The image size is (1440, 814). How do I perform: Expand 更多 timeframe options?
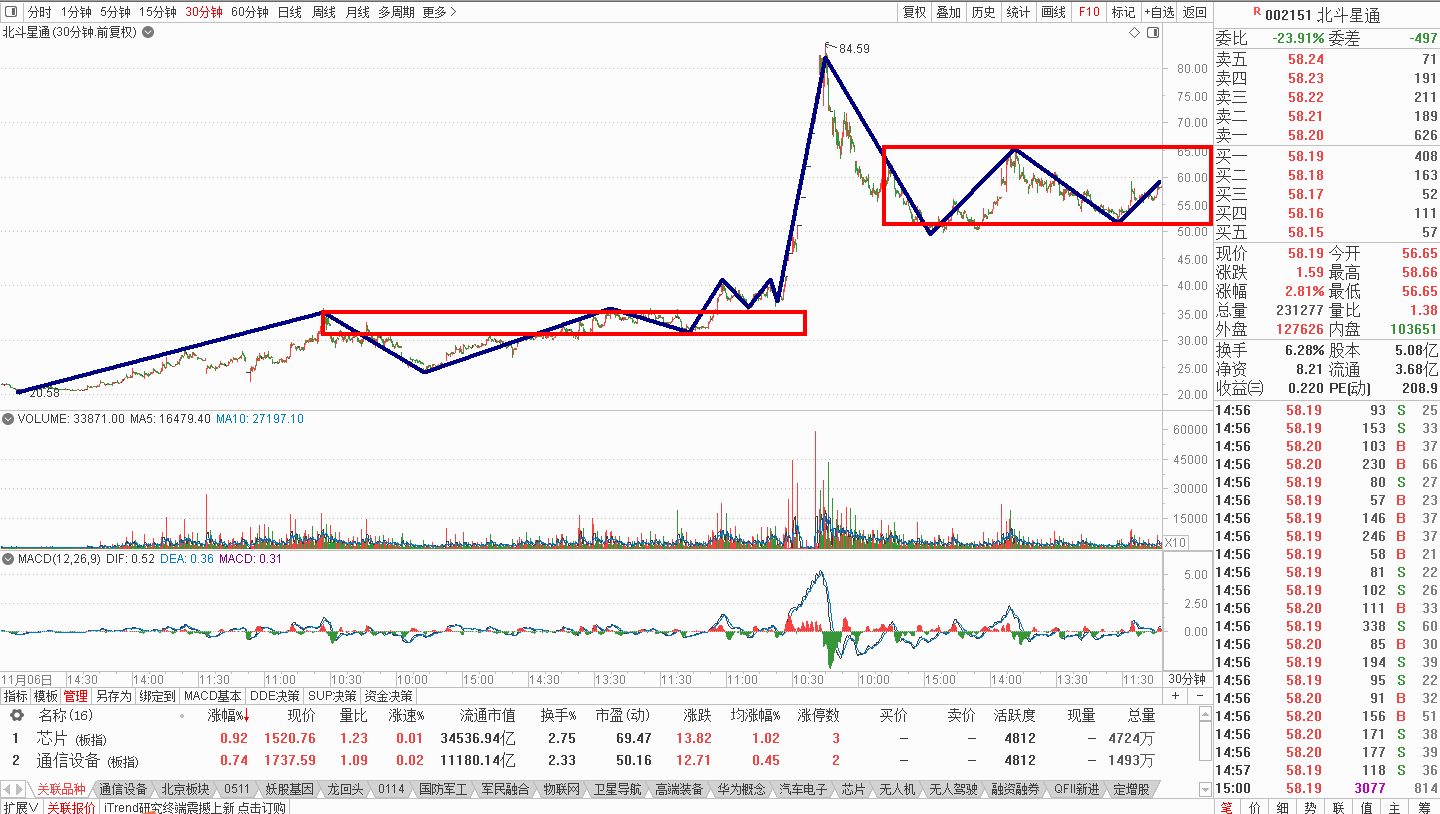(439, 12)
